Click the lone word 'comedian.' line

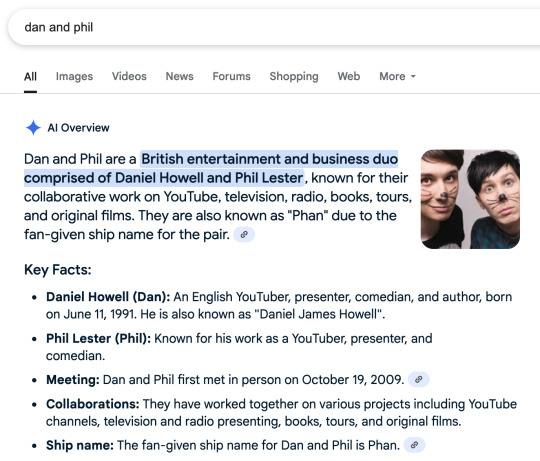pyautogui.click(x=75, y=356)
